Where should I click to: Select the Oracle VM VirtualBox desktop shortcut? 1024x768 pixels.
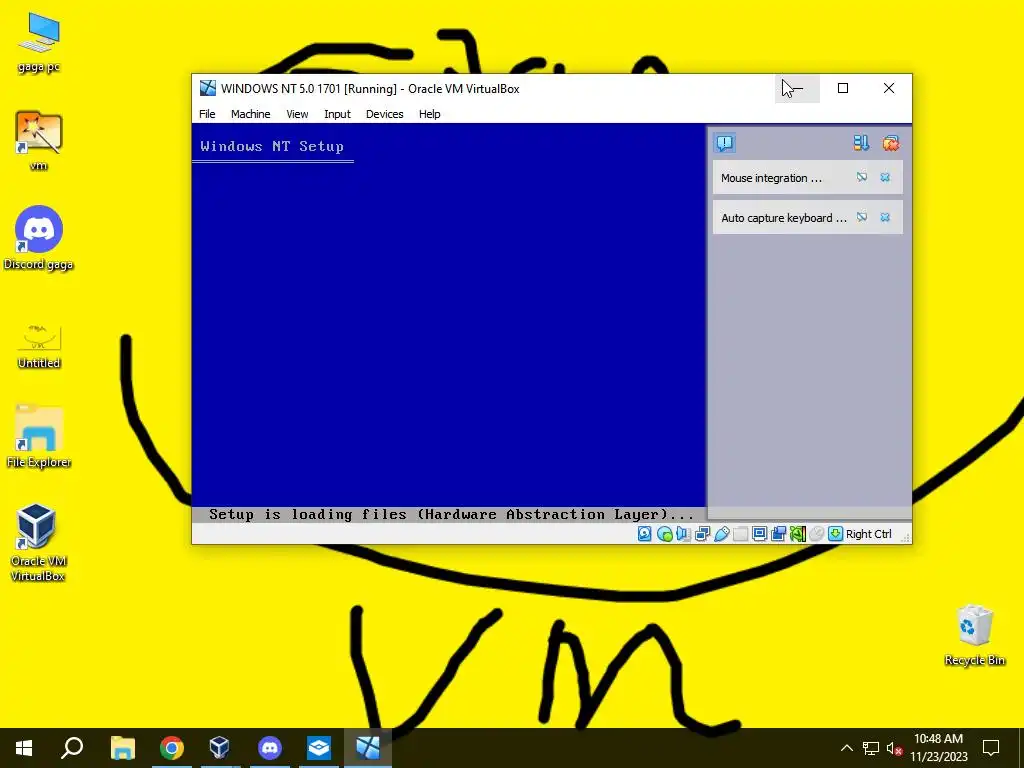pyautogui.click(x=38, y=542)
